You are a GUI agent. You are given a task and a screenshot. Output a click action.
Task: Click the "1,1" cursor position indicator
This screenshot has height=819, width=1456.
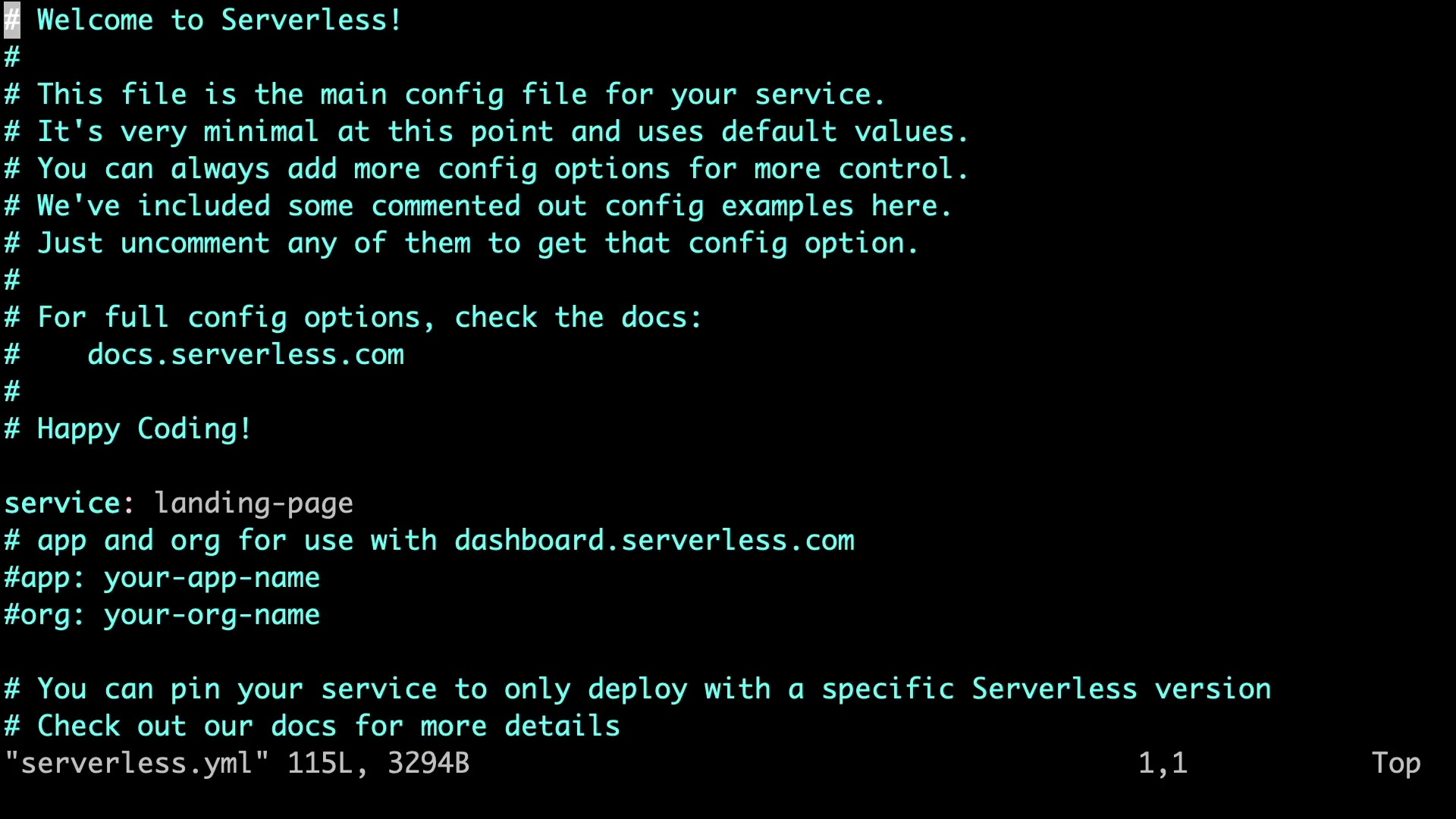[1163, 763]
